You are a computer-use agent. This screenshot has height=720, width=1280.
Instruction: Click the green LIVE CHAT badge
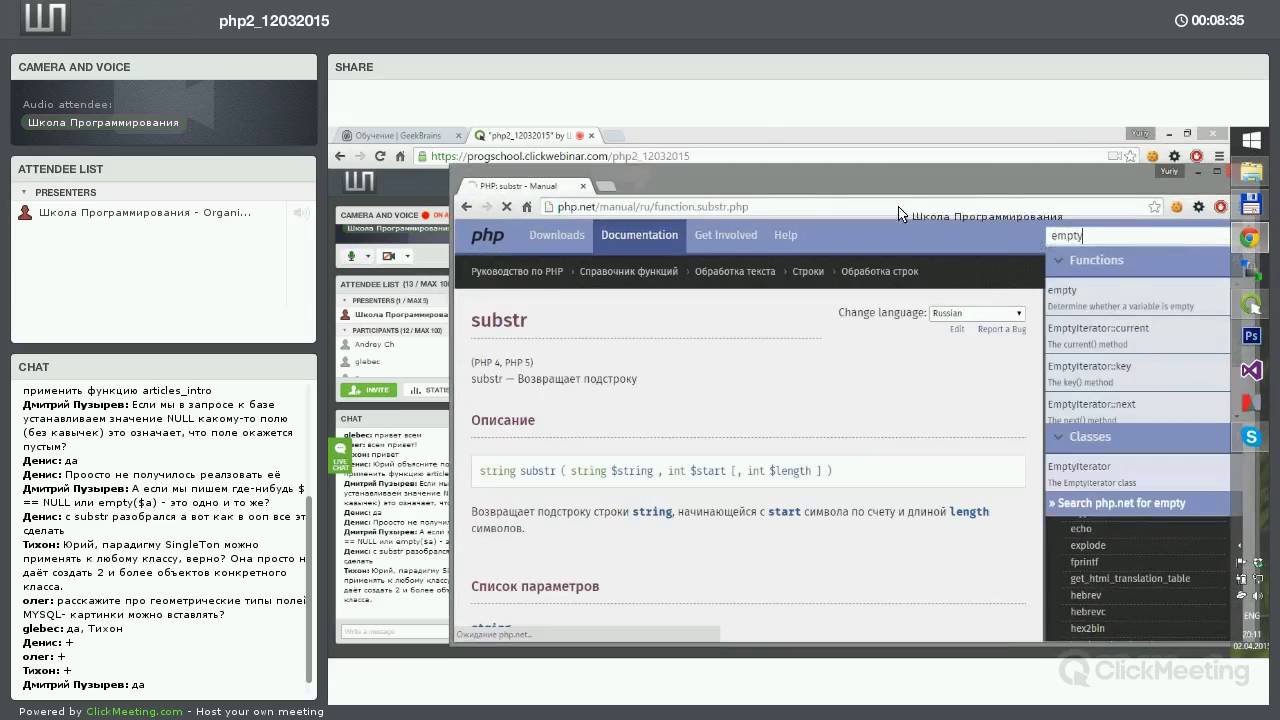point(340,456)
